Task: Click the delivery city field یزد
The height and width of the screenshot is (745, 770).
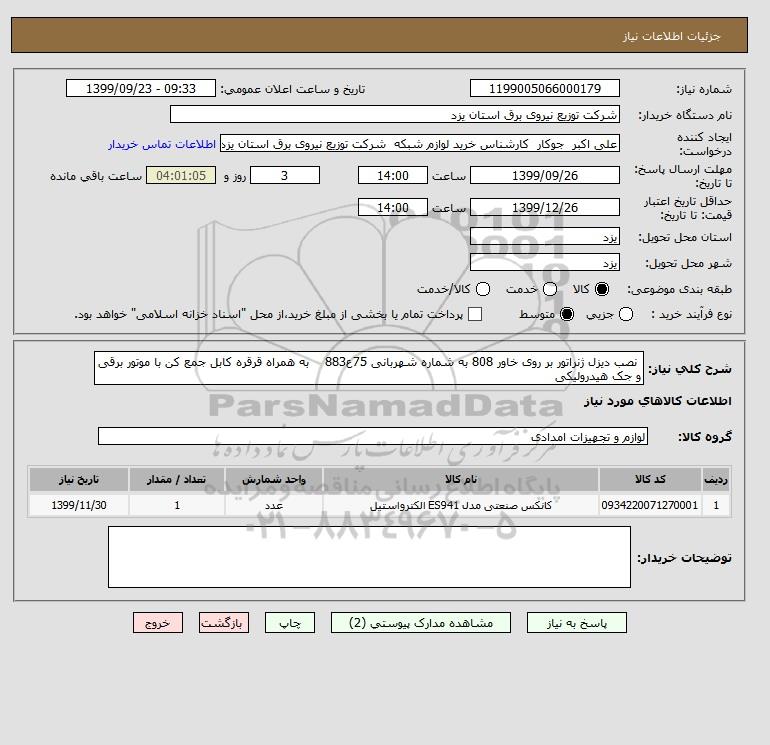Action: (545, 262)
